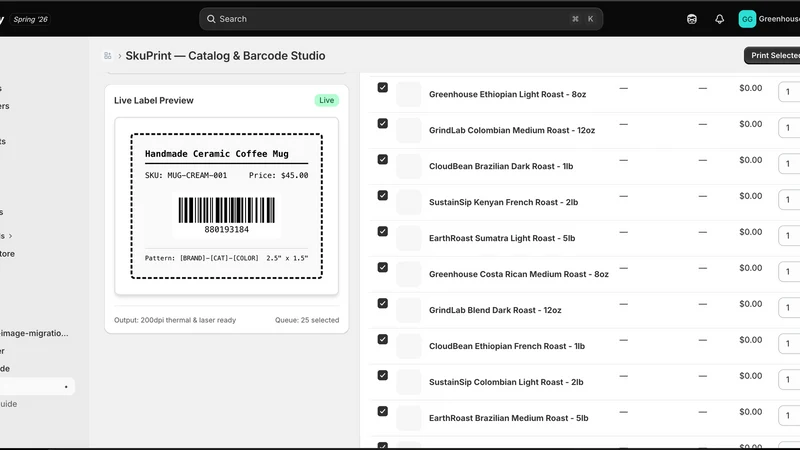Viewport: 800px width, 450px height.
Task: Click barcode number 880193184
Action: click(x=227, y=230)
